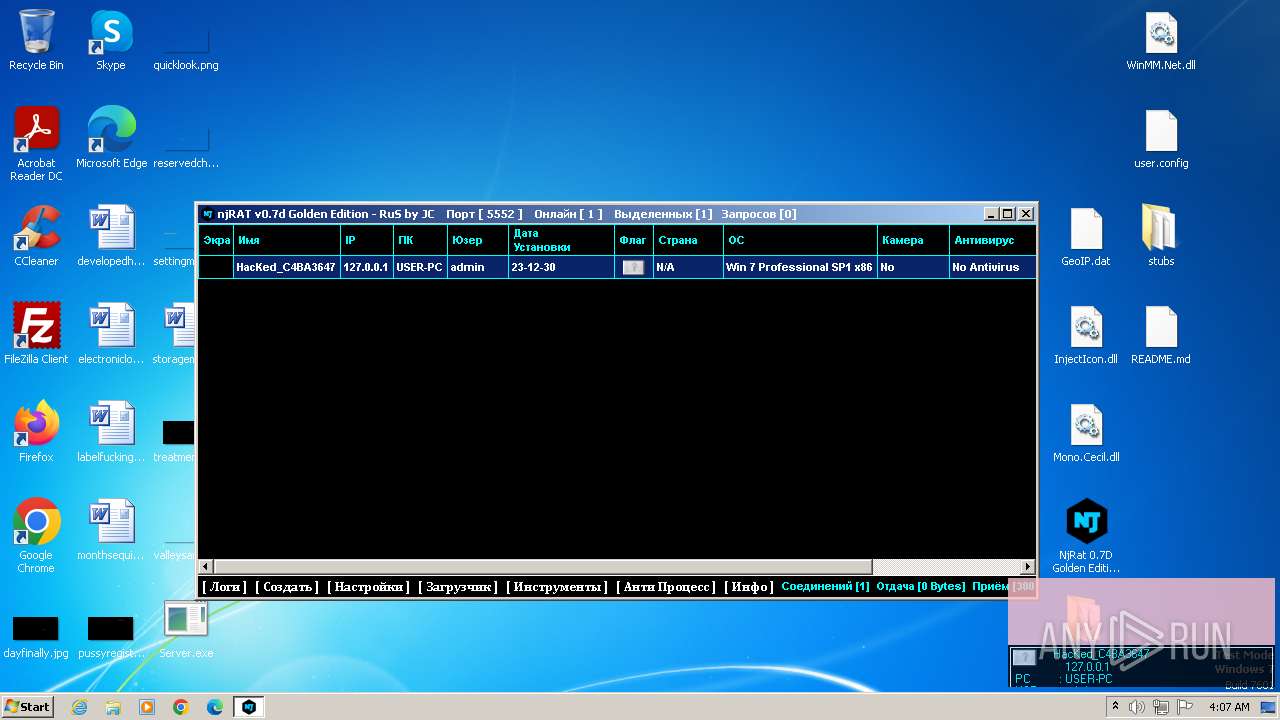This screenshot has height=720, width=1280.
Task: Click the 127.0.0.1 IP cell
Action: coord(366,267)
